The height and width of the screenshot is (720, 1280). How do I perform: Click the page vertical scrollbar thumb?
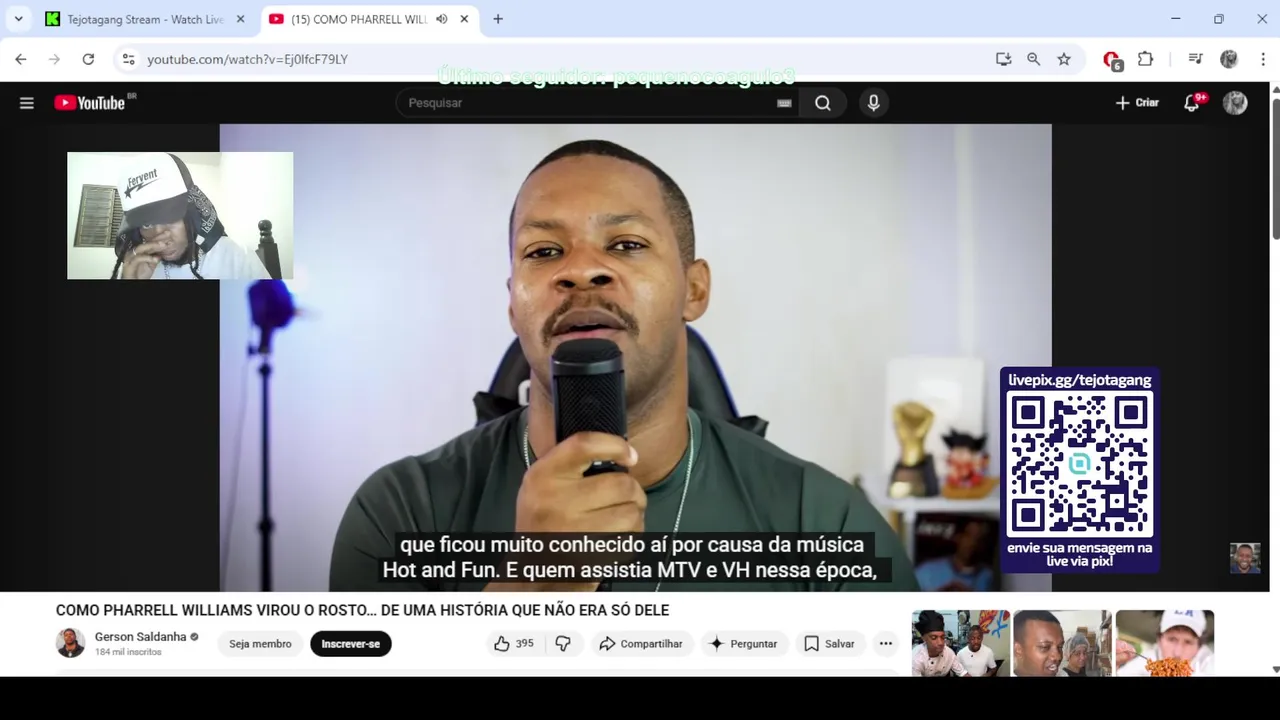point(1275,168)
